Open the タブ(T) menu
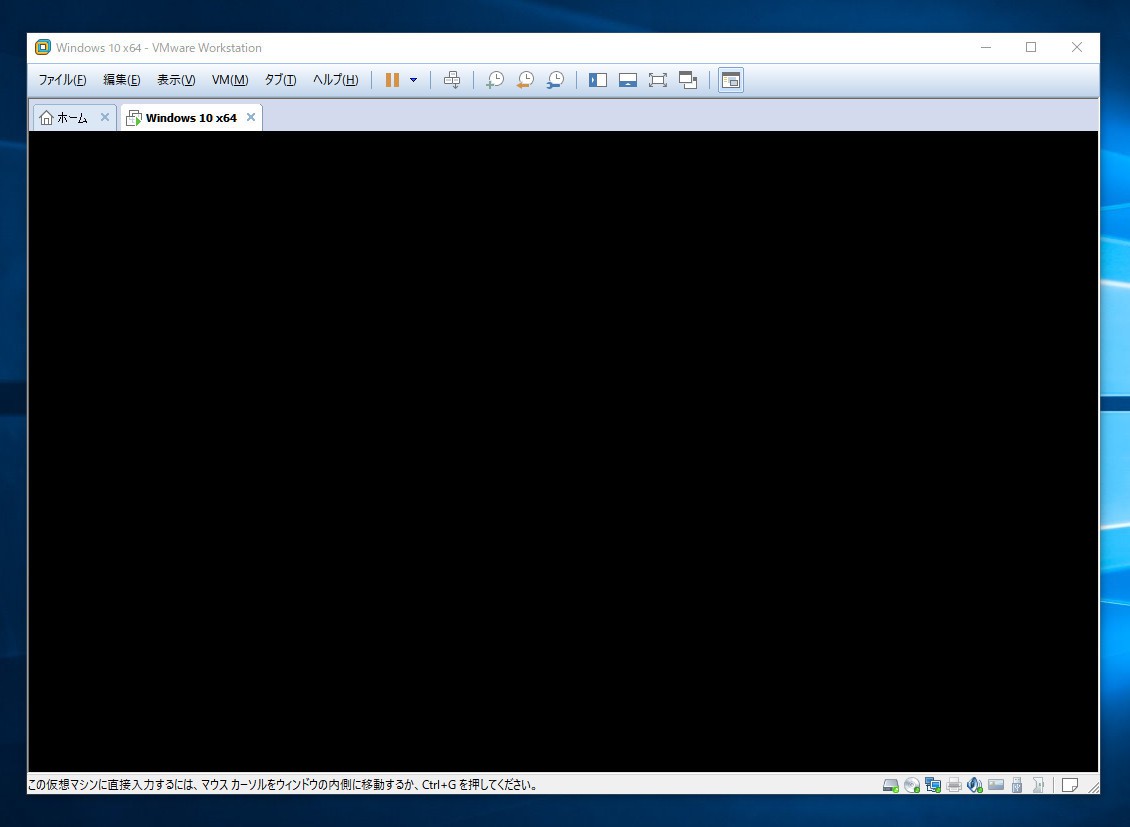The height and width of the screenshot is (827, 1130). pos(280,80)
